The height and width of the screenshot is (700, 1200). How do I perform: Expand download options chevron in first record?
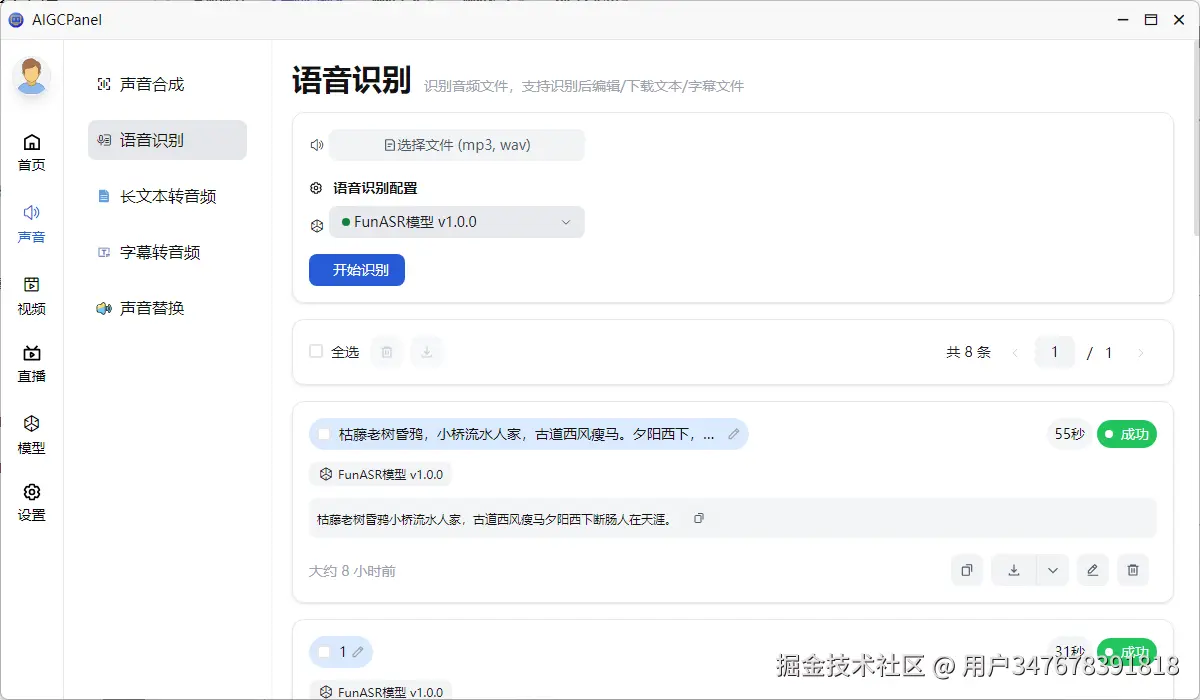1053,570
